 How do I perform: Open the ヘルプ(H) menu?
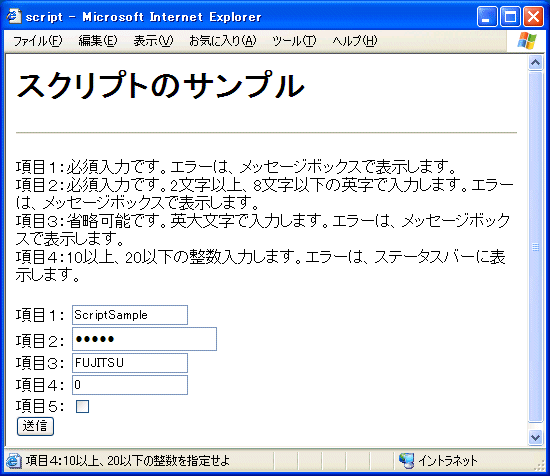tap(355, 41)
